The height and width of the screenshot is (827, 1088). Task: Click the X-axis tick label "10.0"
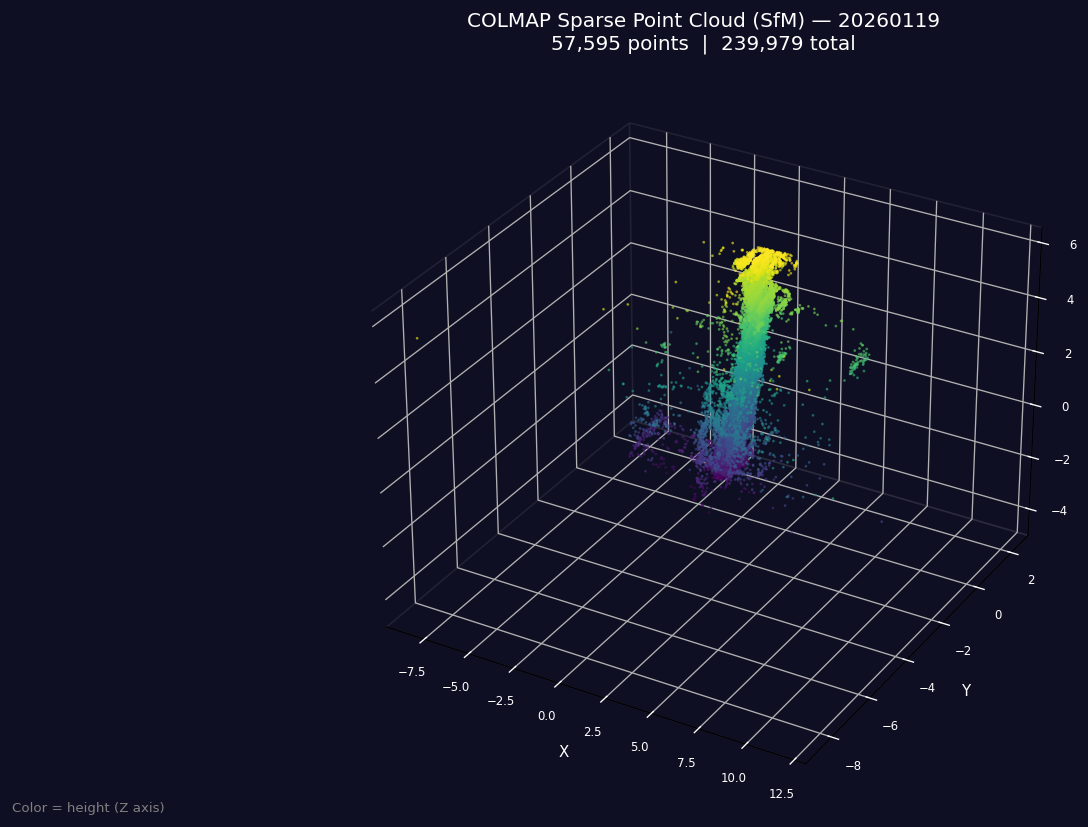click(x=733, y=778)
